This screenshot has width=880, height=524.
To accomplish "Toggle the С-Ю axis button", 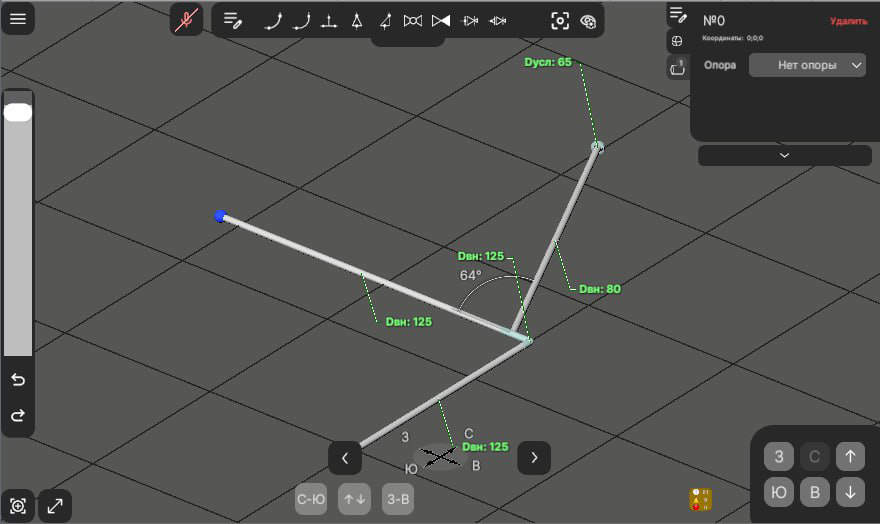I will 311,498.
